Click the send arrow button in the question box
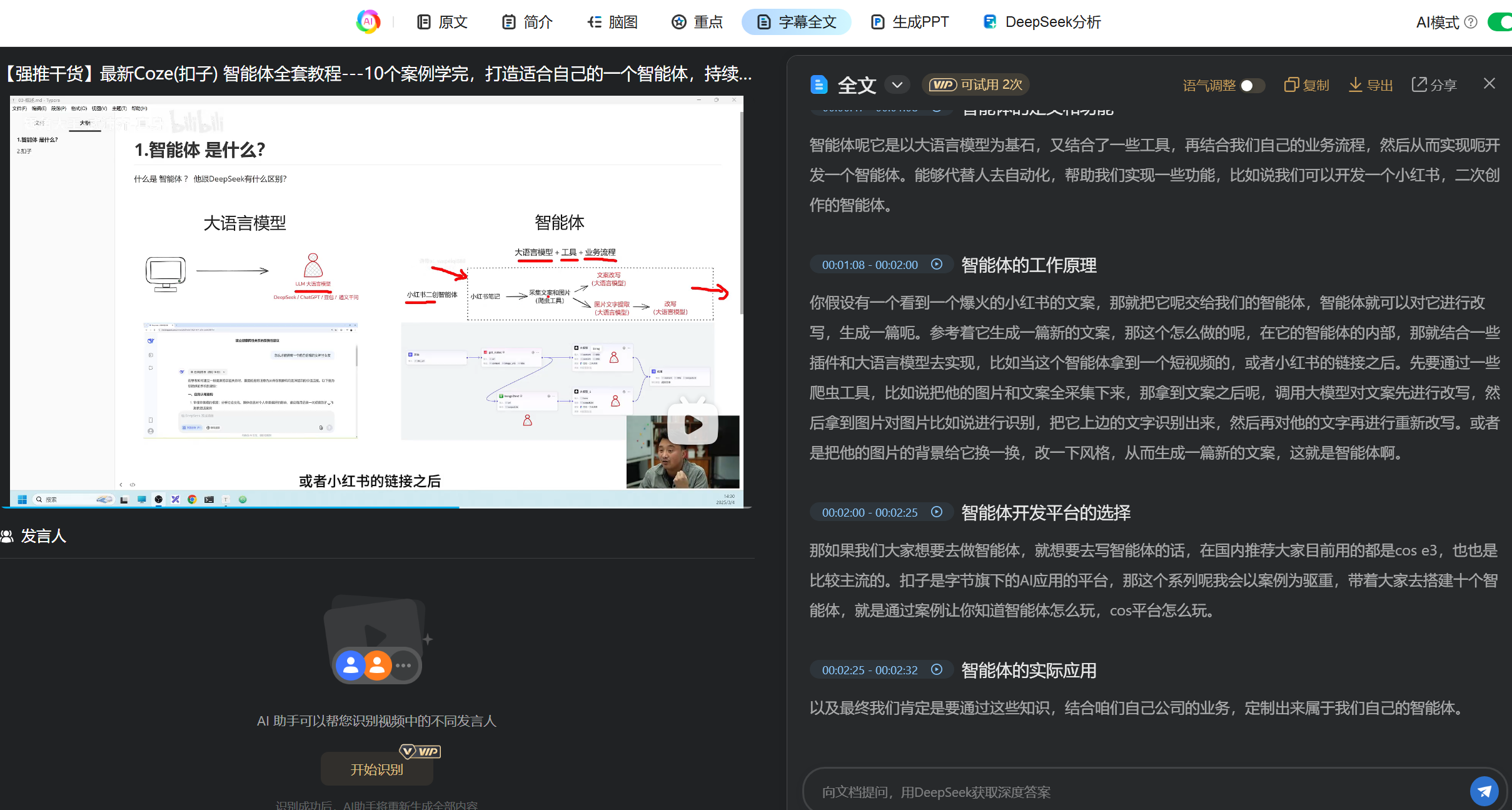 coord(1484,791)
